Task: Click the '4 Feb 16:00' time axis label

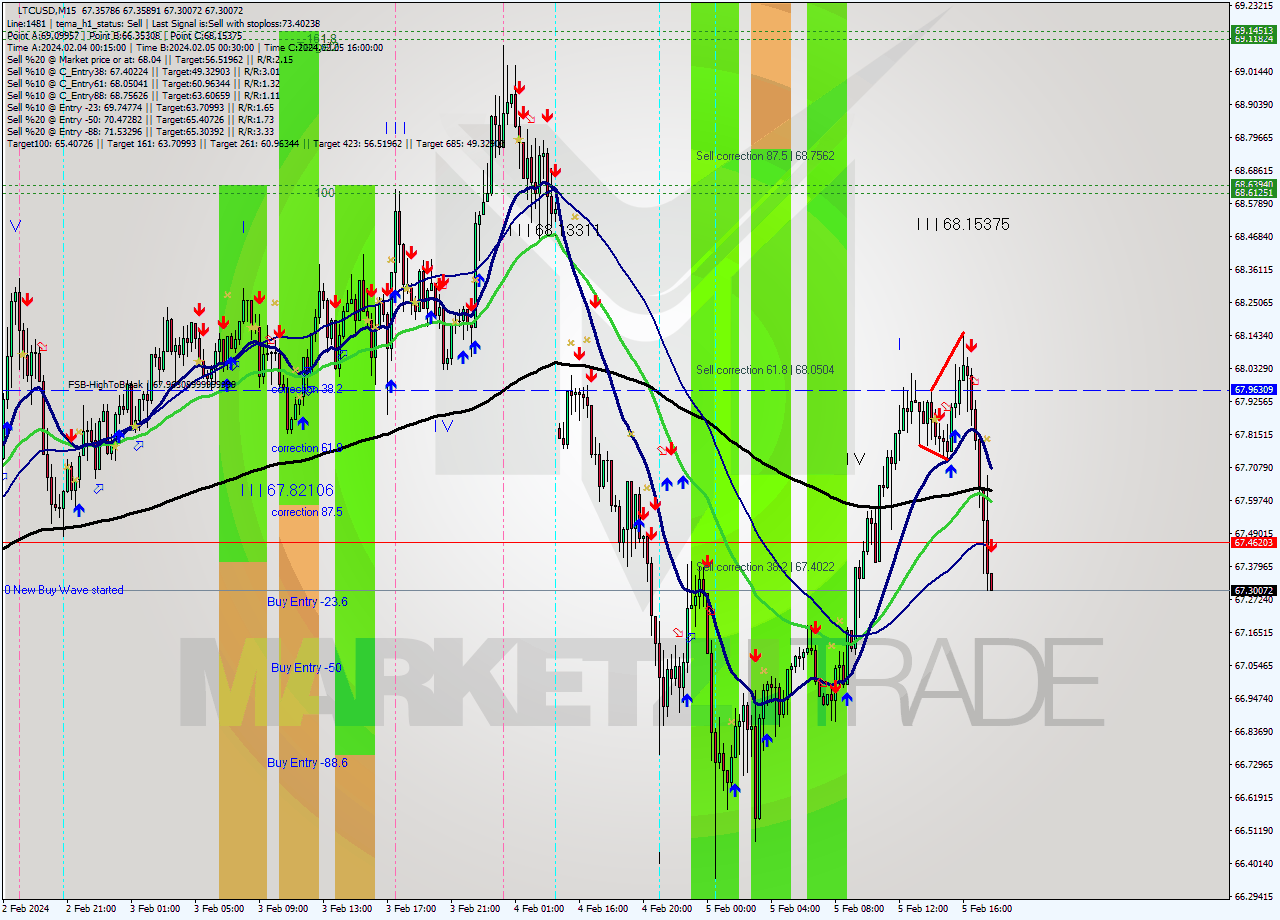Action: coord(605,909)
